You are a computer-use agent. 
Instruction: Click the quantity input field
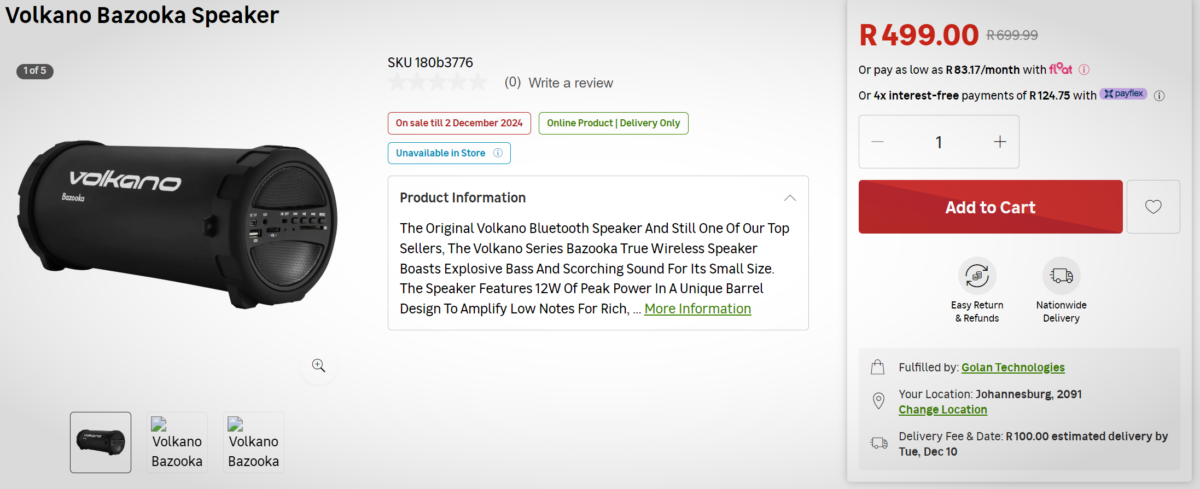click(939, 142)
